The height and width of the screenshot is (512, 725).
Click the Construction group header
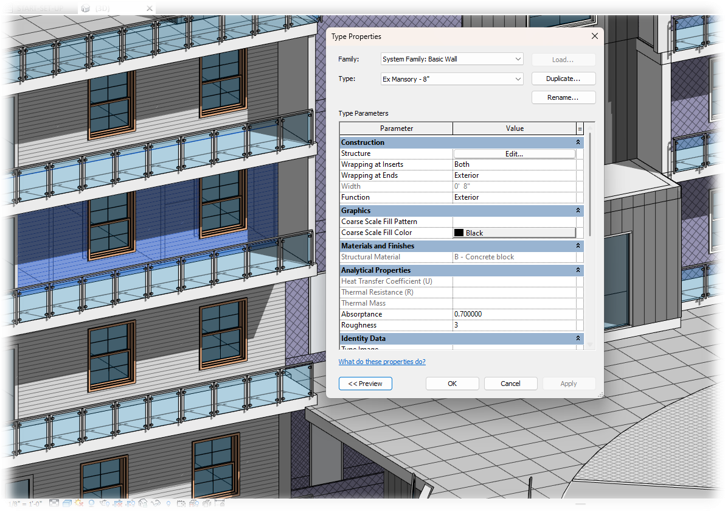click(x=461, y=142)
